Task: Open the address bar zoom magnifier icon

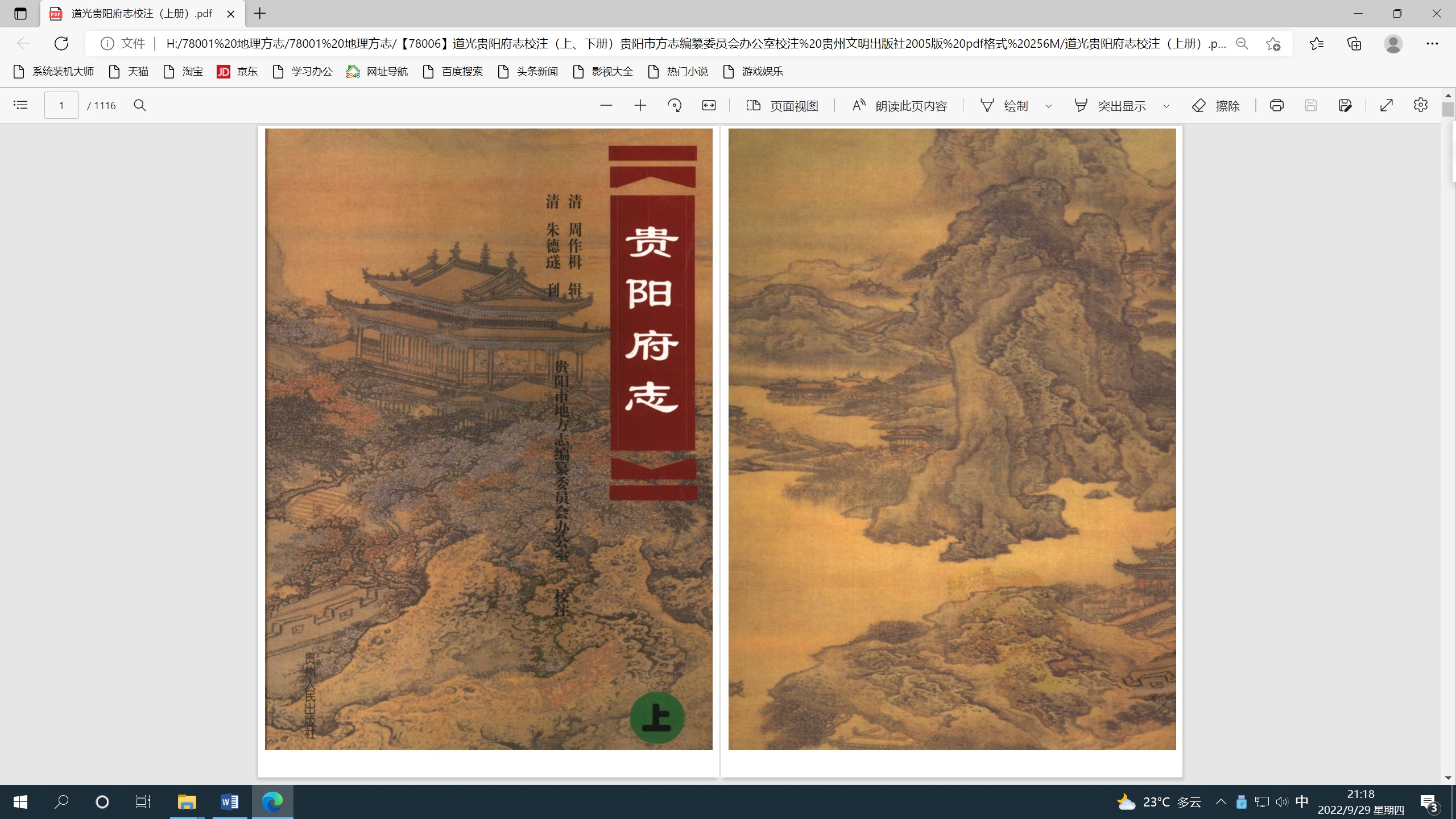Action: (1242, 43)
